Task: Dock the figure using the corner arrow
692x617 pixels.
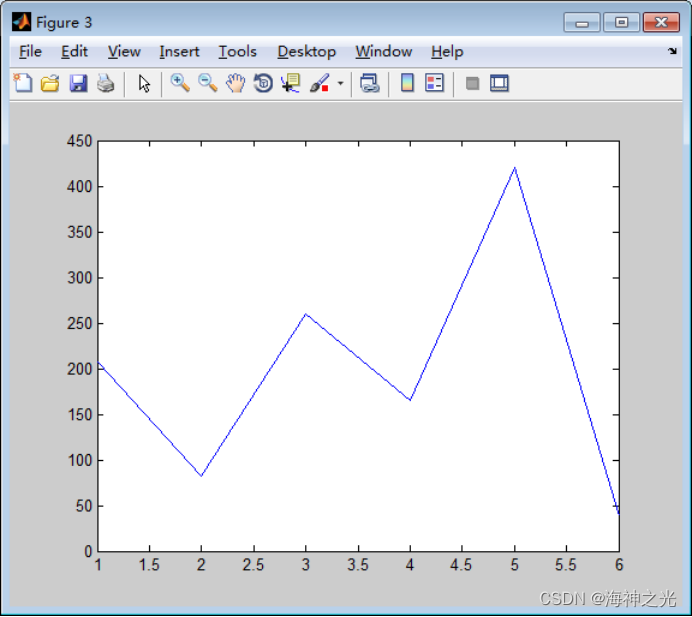Action: 672,51
